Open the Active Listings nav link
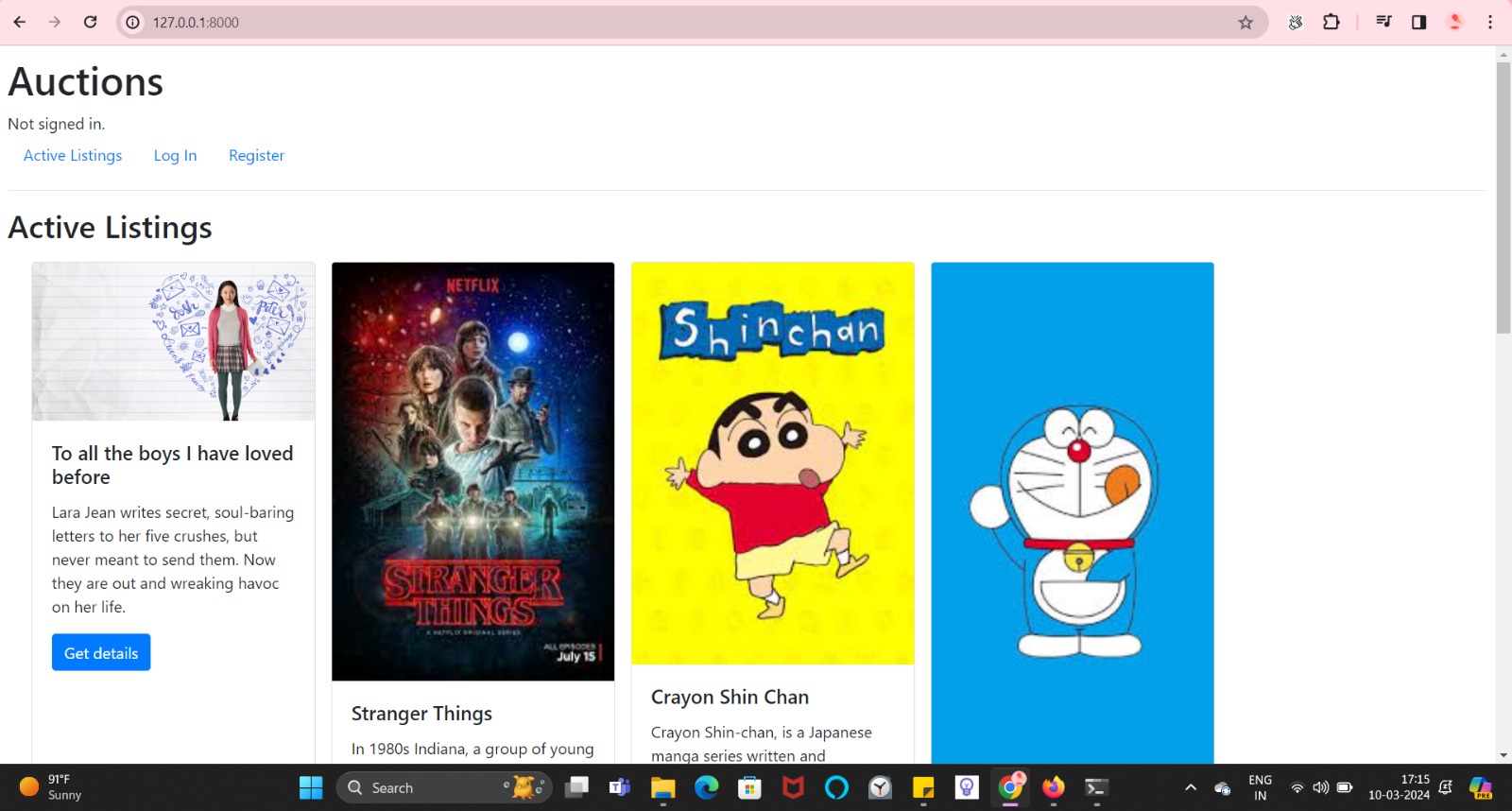 73,155
